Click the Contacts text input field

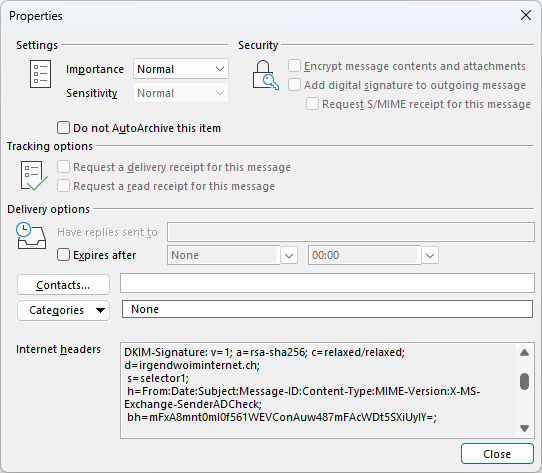coord(327,283)
